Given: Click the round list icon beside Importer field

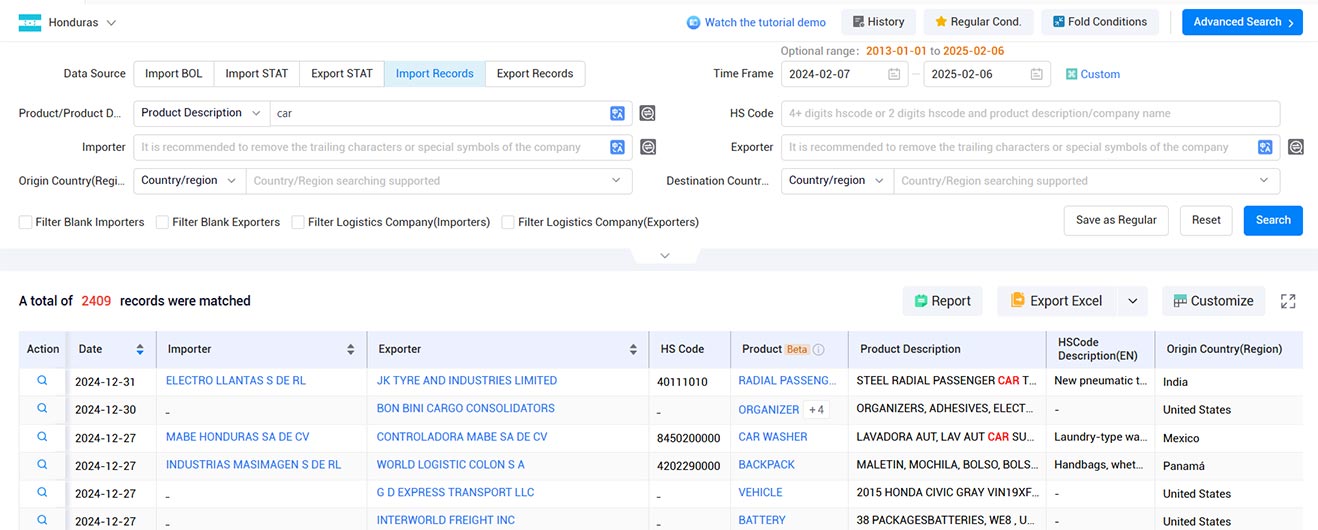Looking at the screenshot, I should coord(648,147).
